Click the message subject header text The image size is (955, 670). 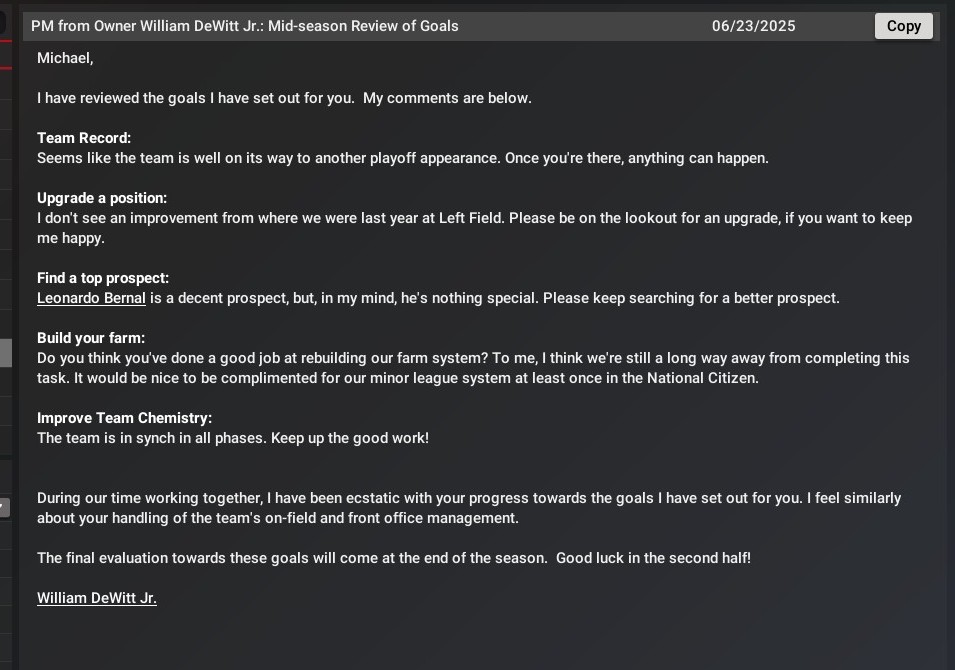pyautogui.click(x=245, y=26)
